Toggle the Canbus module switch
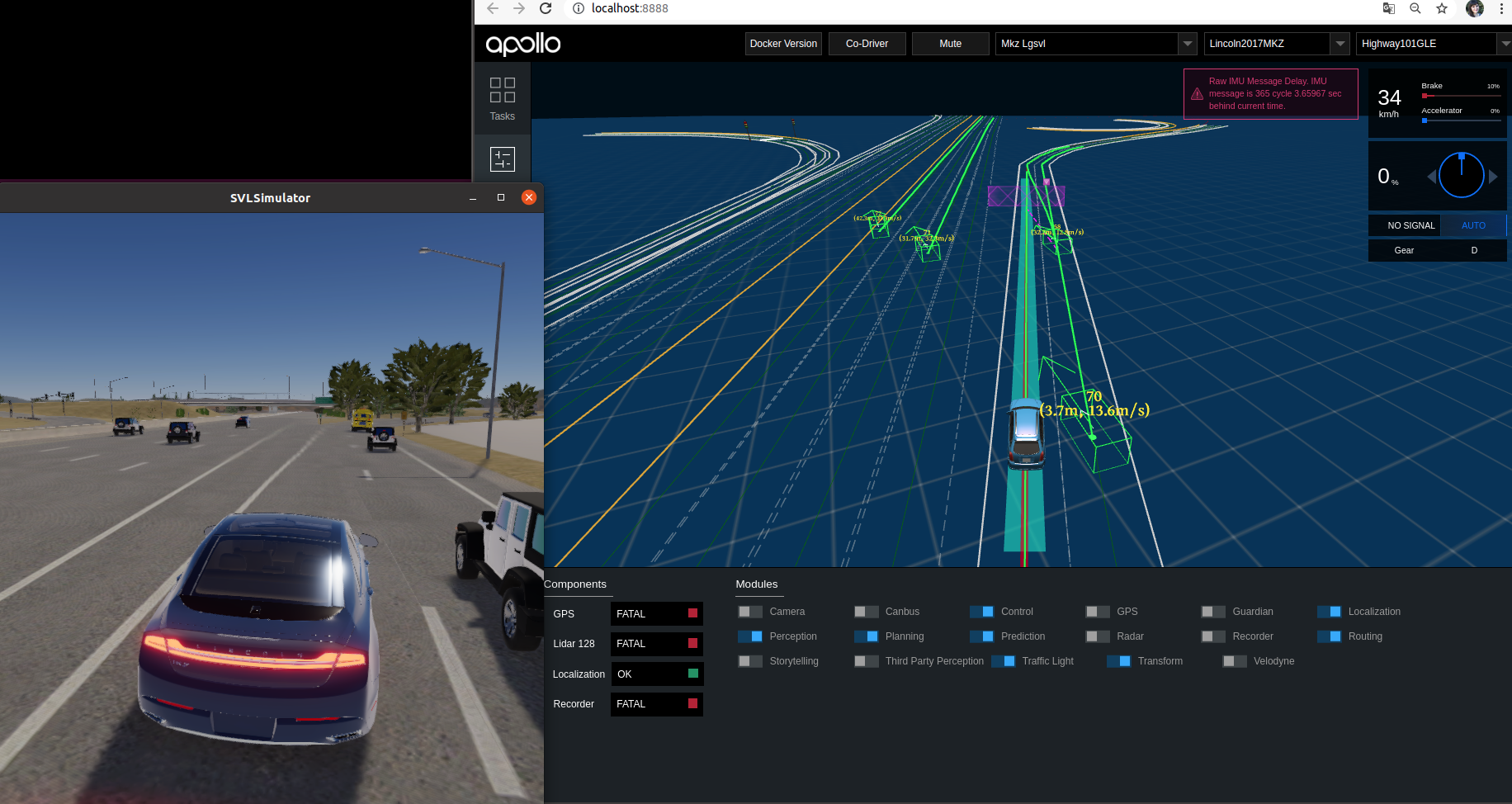This screenshot has width=1512, height=804. pos(866,612)
